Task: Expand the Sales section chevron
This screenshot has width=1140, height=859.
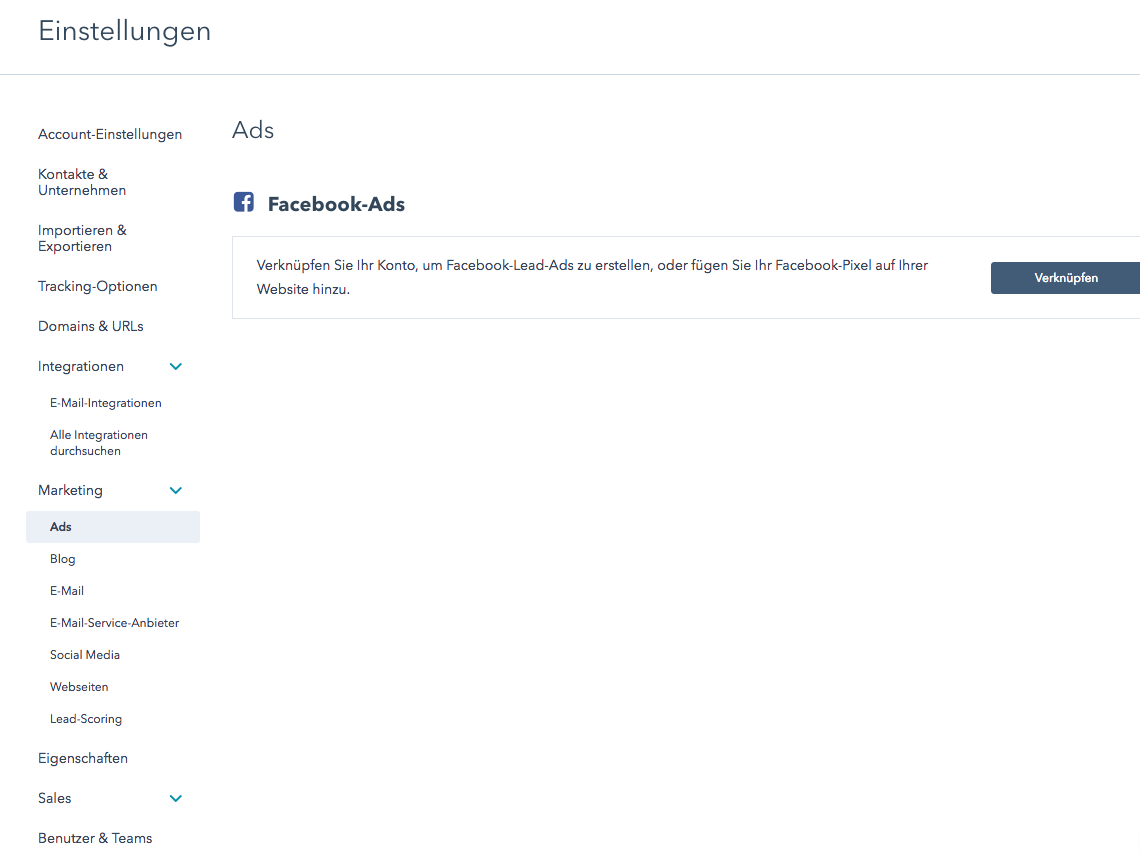Action: 175,798
